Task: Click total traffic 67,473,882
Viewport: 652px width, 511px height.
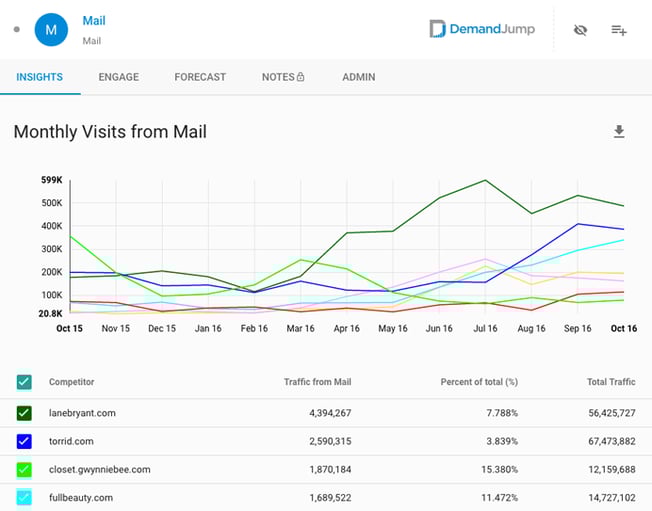Action: click(612, 441)
